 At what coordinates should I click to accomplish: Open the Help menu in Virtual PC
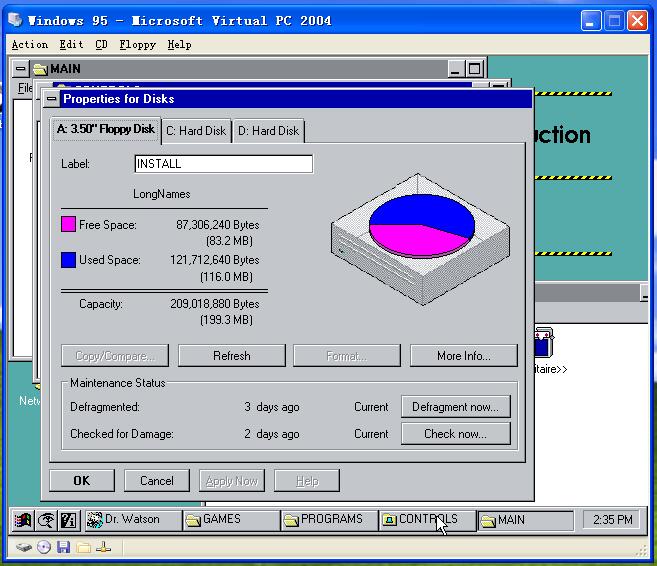pos(179,44)
